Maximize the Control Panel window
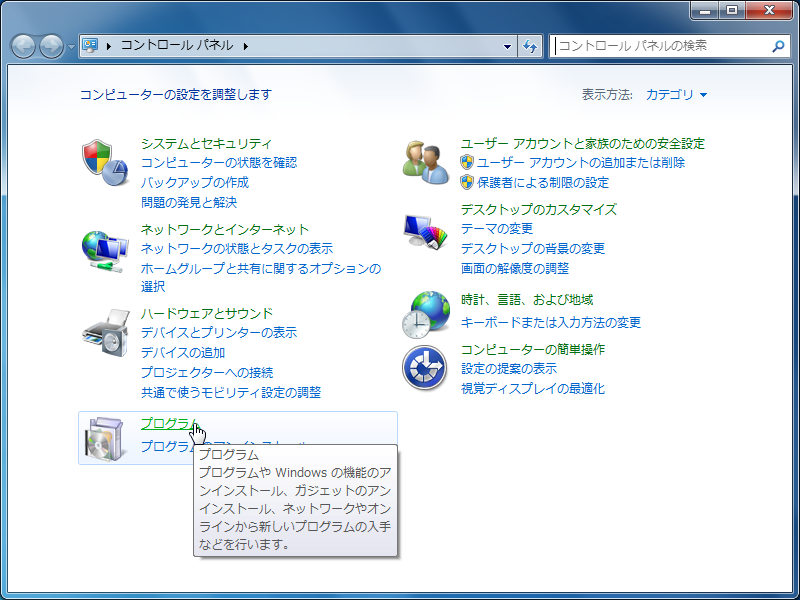Viewport: 800px width, 600px height. 732,10
